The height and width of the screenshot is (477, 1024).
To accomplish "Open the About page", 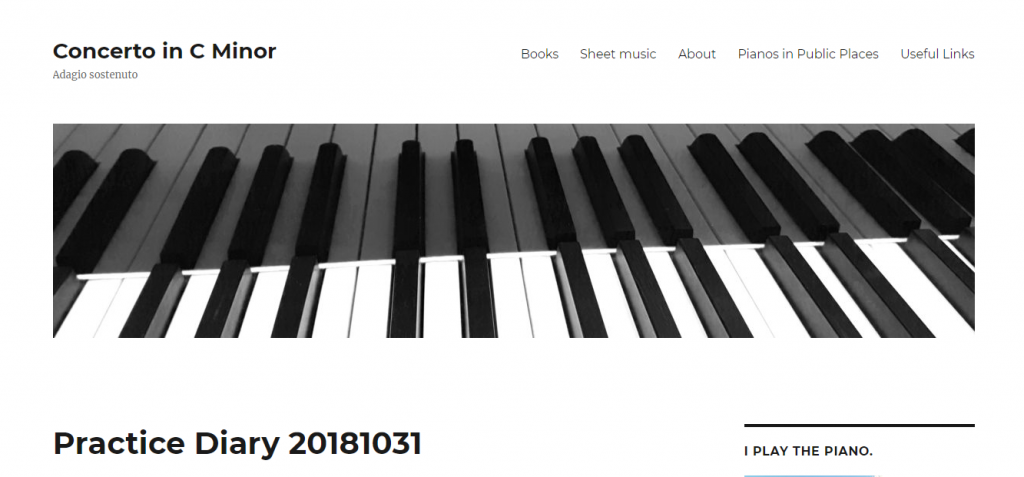I will coord(697,54).
